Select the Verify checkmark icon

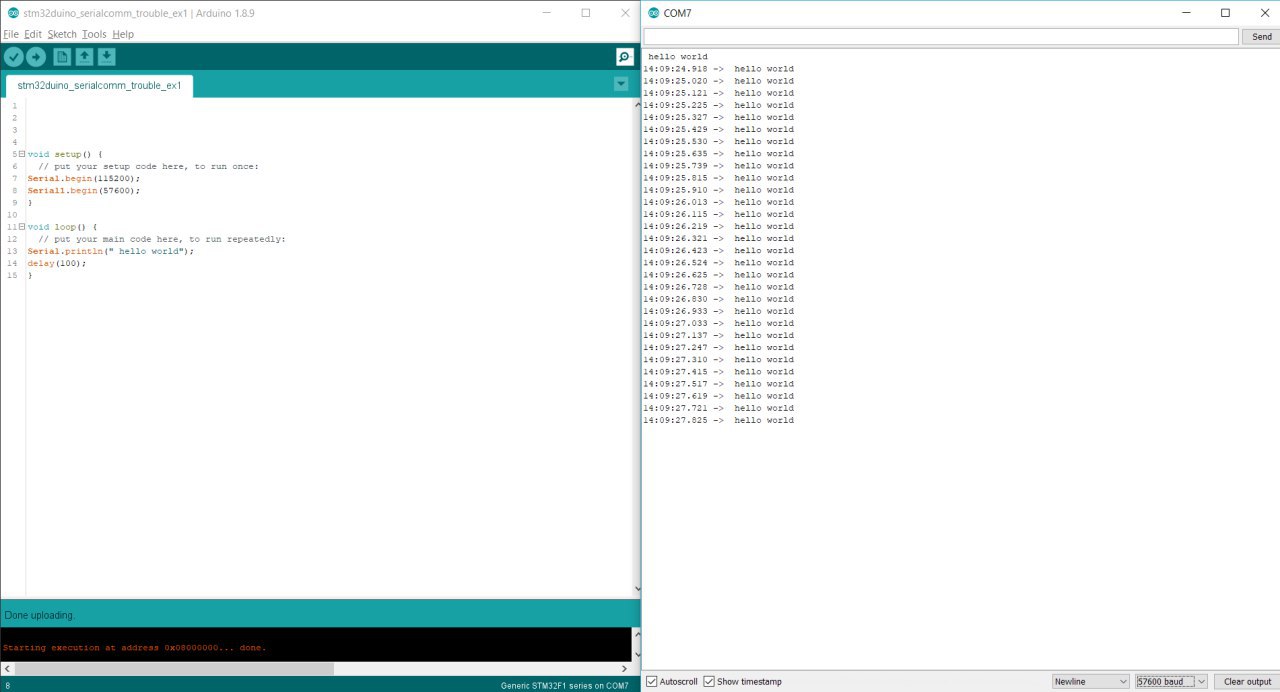pyautogui.click(x=13, y=57)
